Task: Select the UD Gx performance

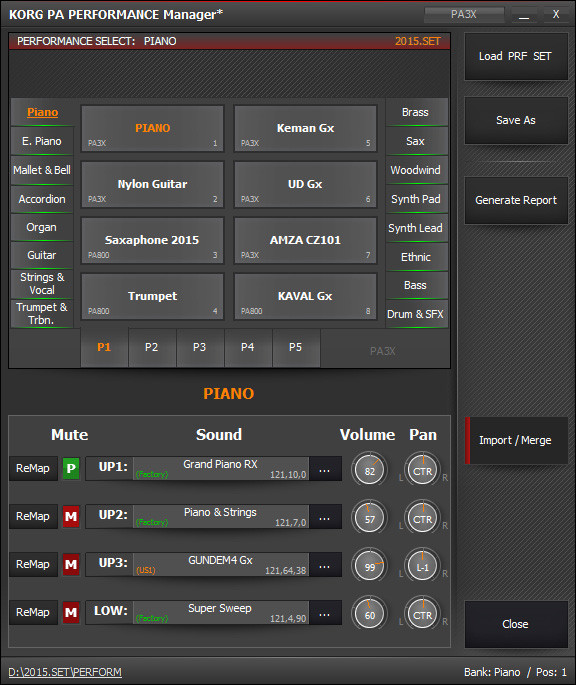Action: coord(305,184)
